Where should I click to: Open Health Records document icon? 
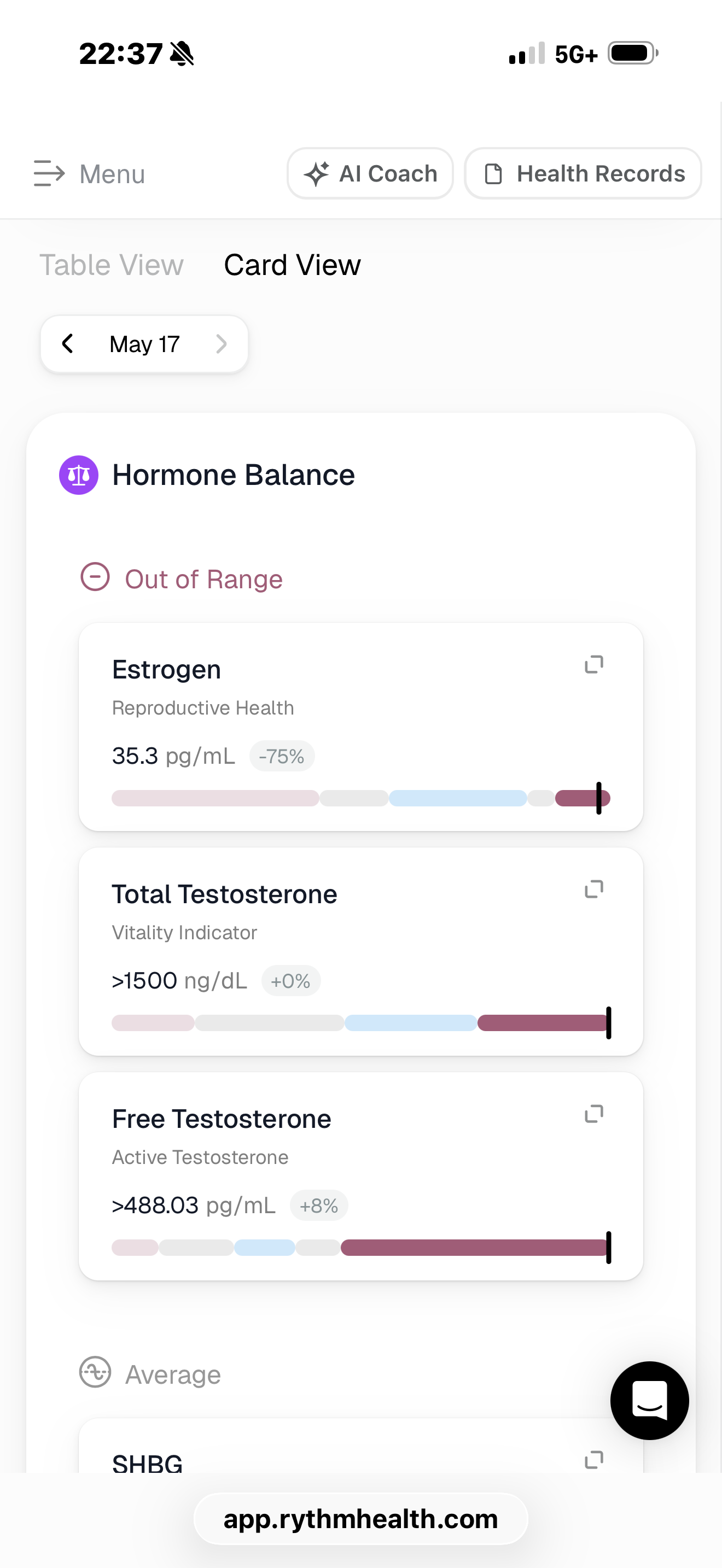pyautogui.click(x=493, y=174)
